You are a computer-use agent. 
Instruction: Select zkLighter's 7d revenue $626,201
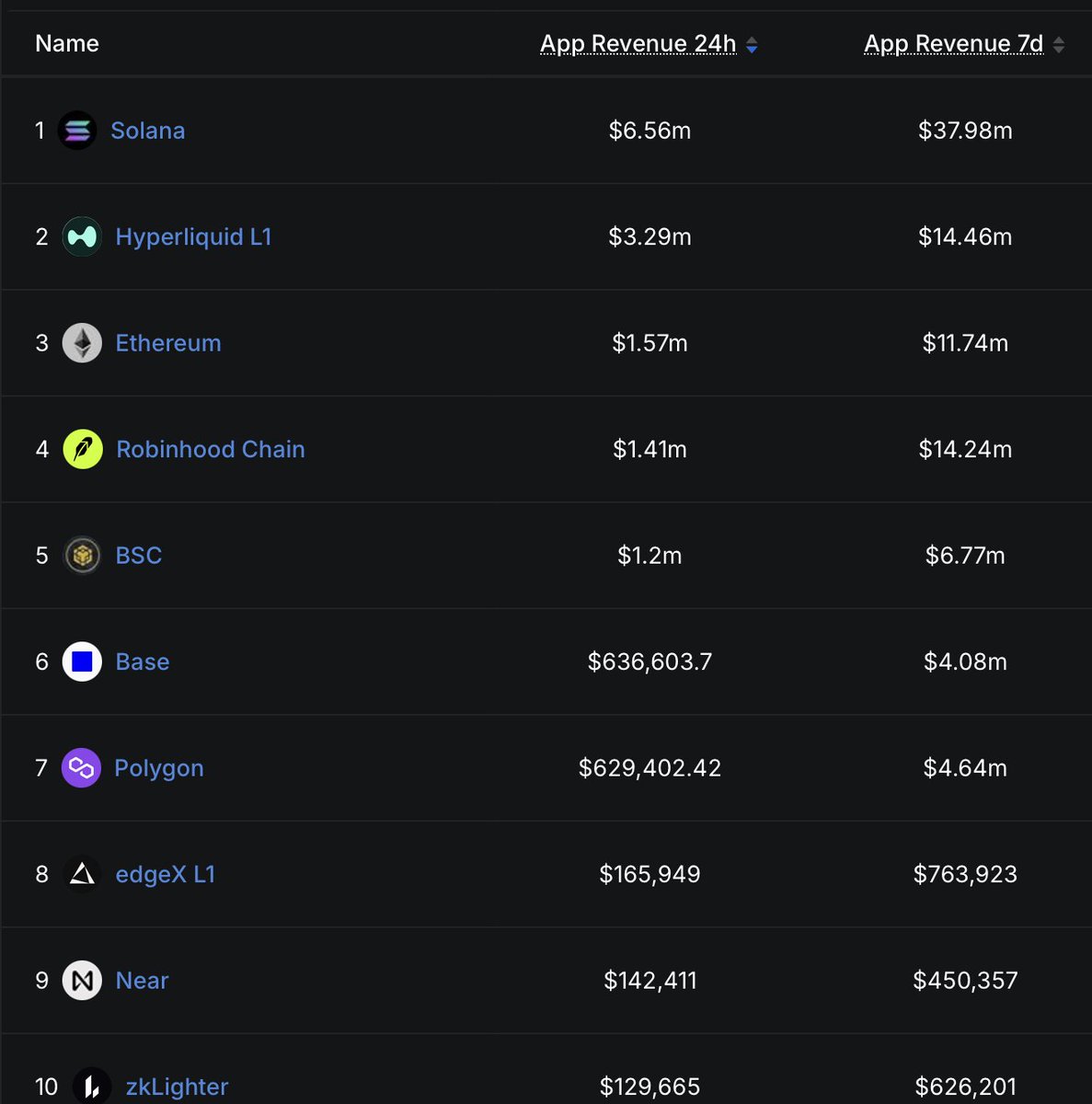pos(965,1087)
